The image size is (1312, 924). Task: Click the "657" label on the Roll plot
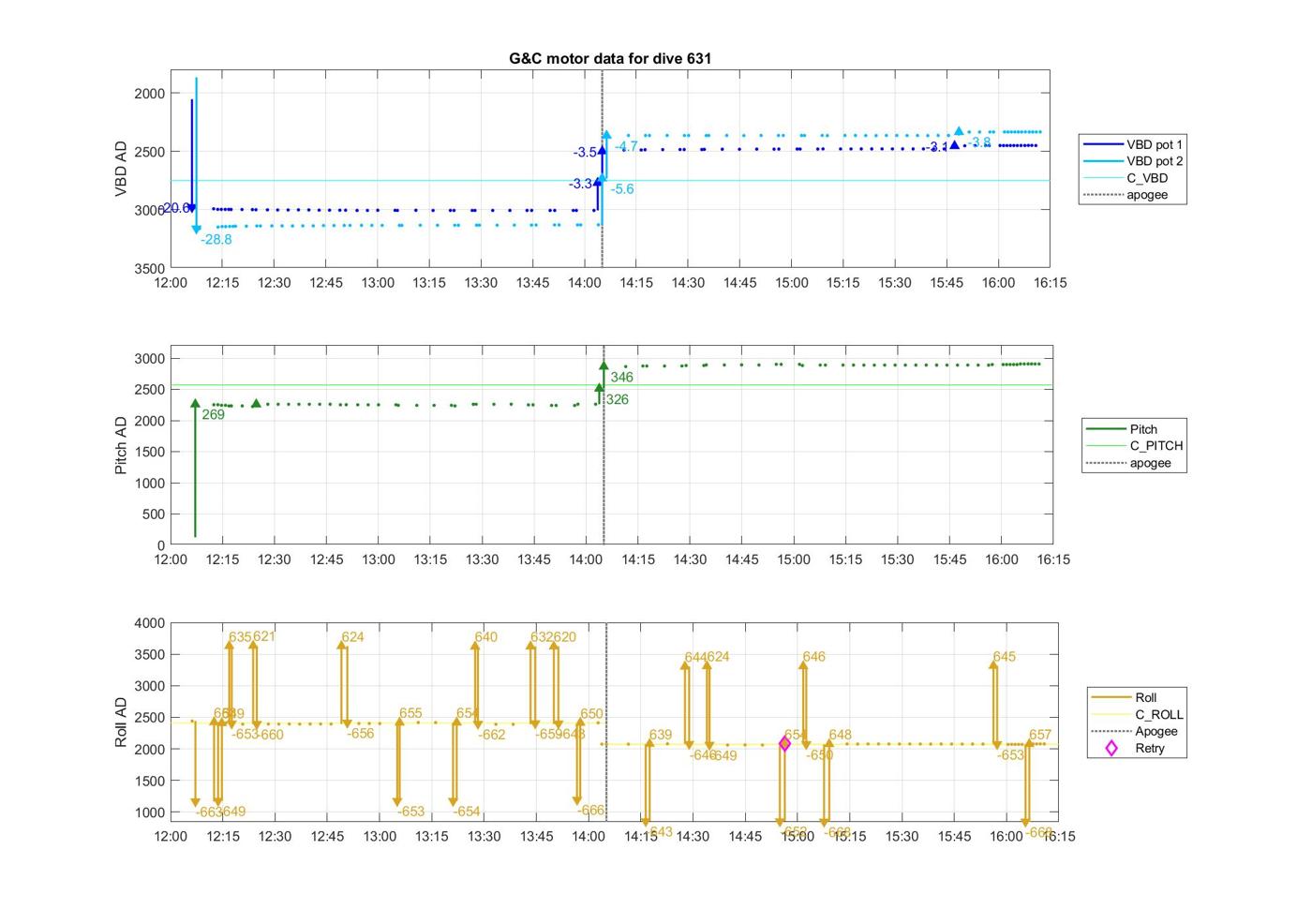tap(1040, 735)
